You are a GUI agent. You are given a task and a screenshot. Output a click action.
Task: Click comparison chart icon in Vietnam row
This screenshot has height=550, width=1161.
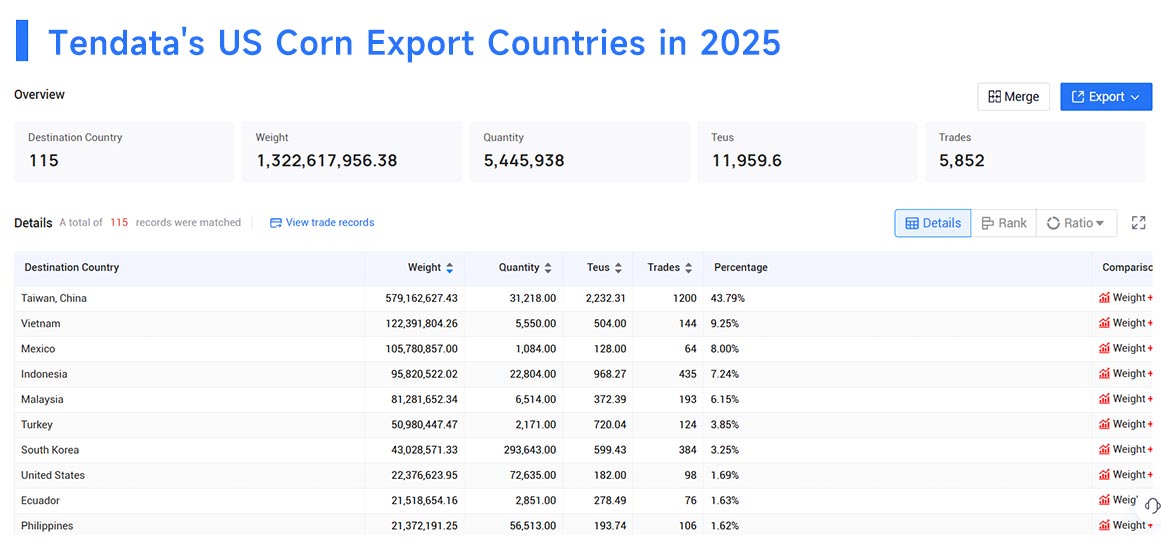tap(1104, 323)
